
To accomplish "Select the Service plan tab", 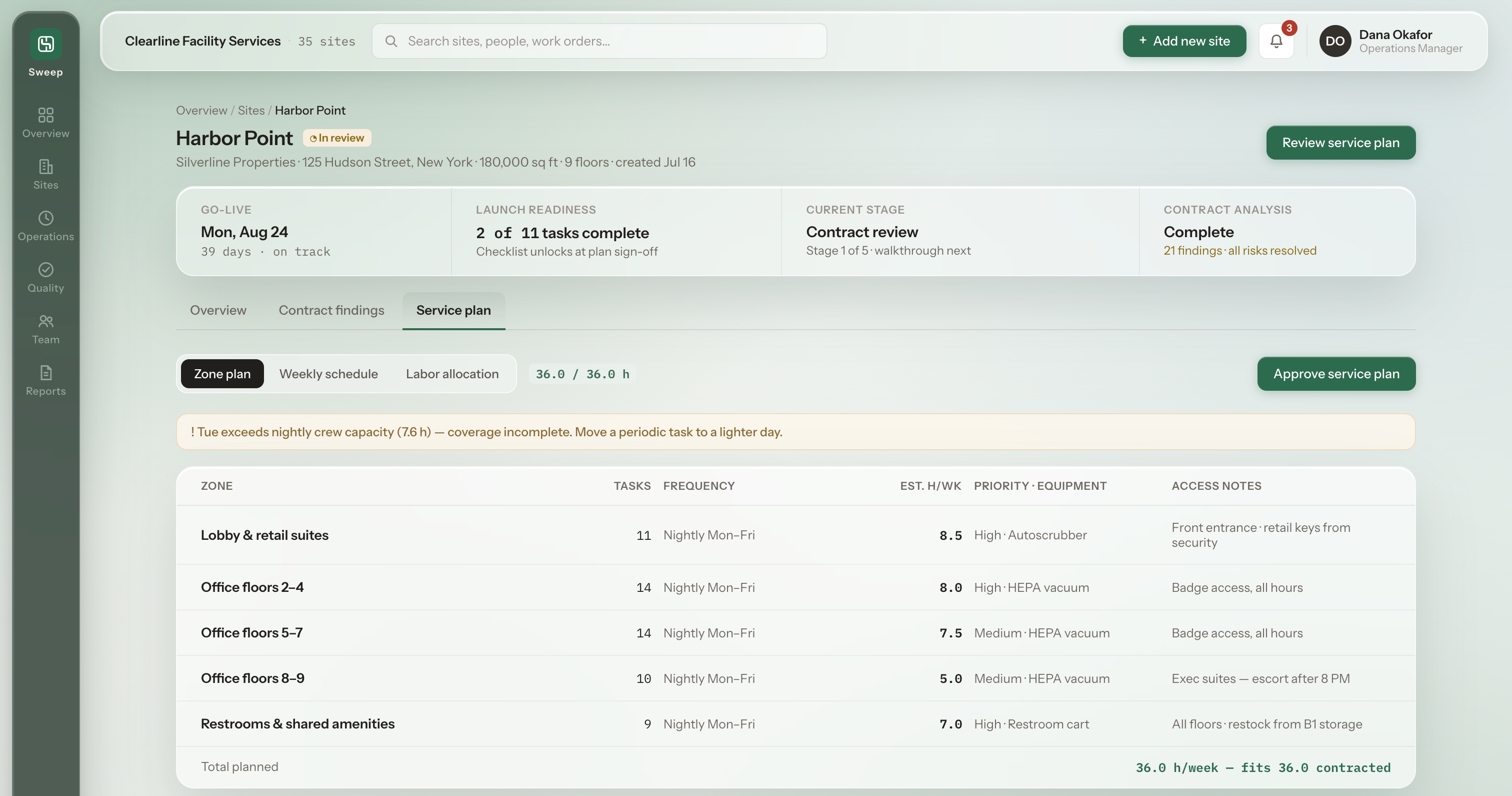I will (x=453, y=310).
